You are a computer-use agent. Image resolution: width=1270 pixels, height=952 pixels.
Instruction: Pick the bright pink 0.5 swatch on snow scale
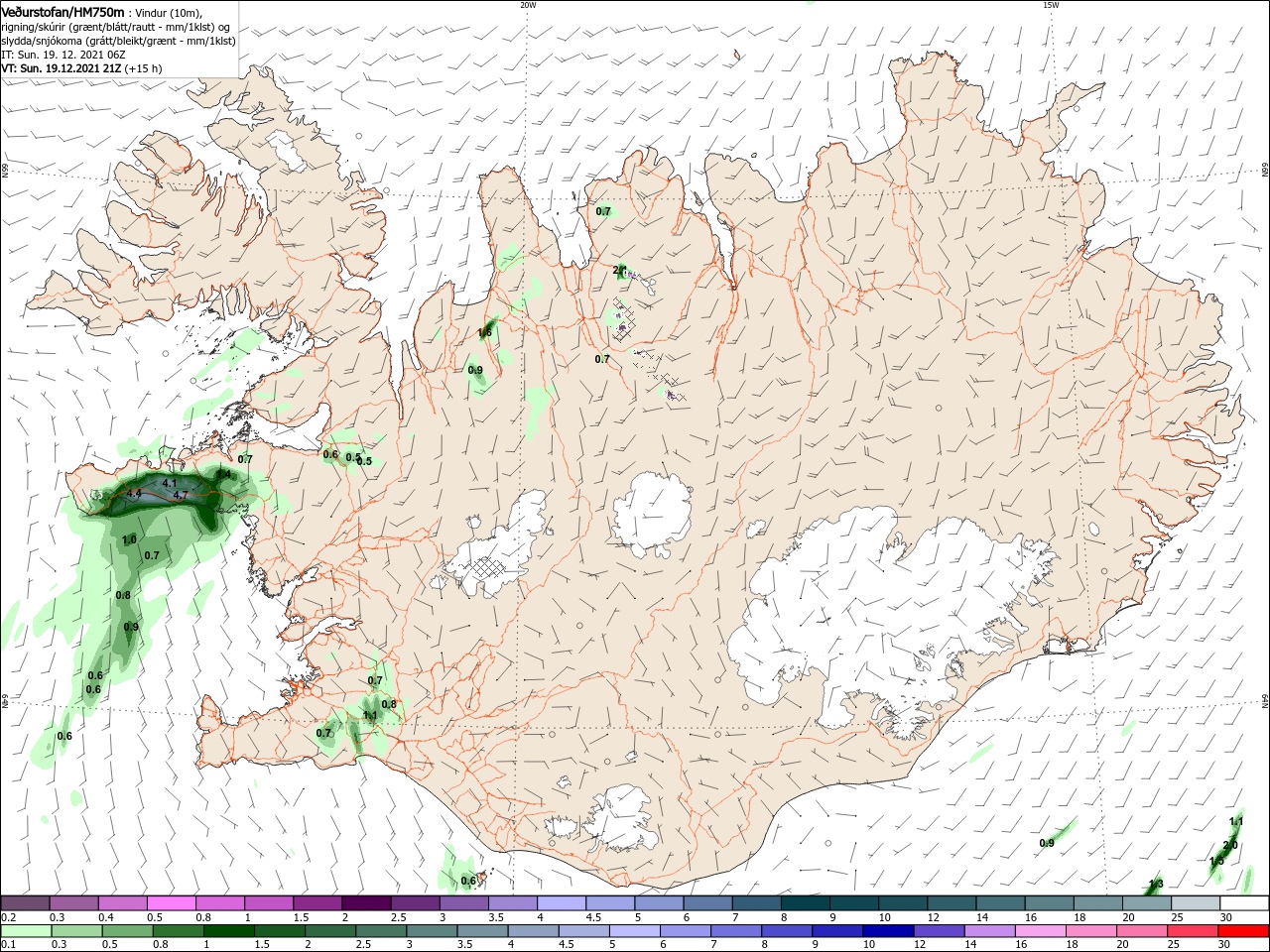point(171,903)
